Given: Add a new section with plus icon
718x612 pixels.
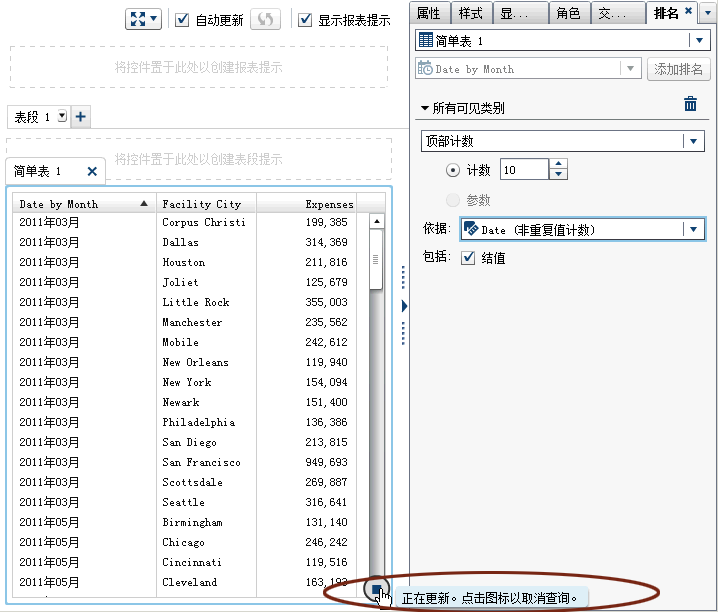Looking at the screenshot, I should tap(81, 117).
